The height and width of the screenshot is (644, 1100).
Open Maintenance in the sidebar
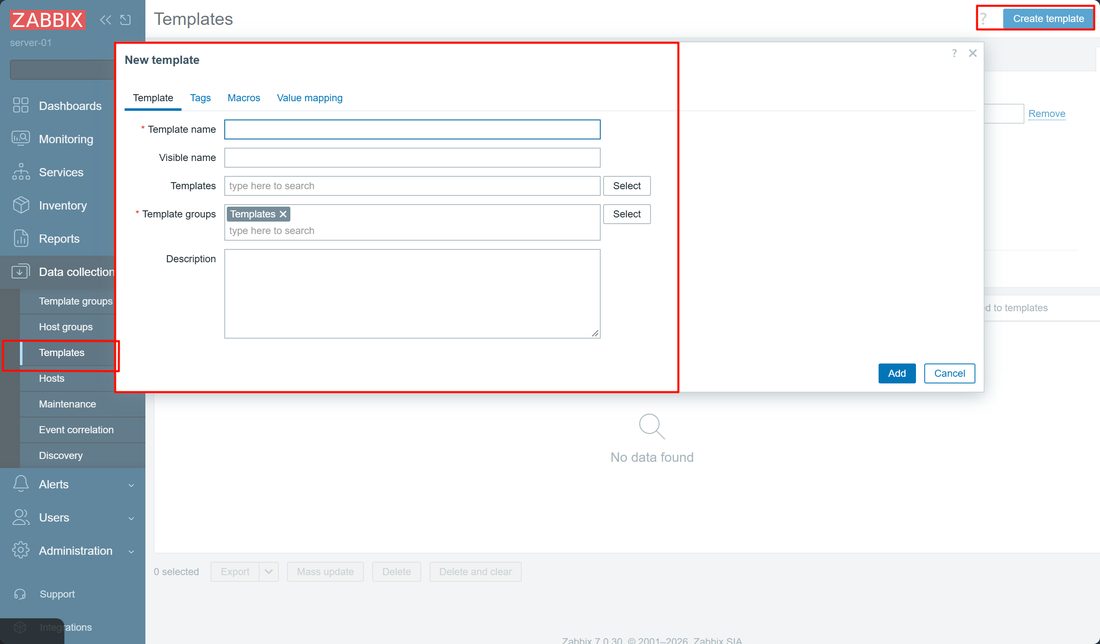[67, 404]
